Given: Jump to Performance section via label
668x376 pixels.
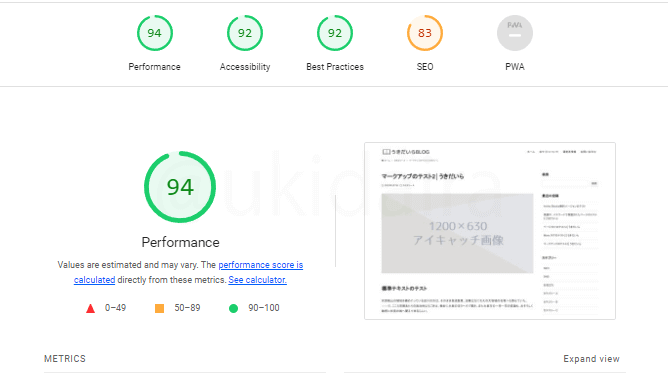Looking at the screenshot, I should point(155,67).
